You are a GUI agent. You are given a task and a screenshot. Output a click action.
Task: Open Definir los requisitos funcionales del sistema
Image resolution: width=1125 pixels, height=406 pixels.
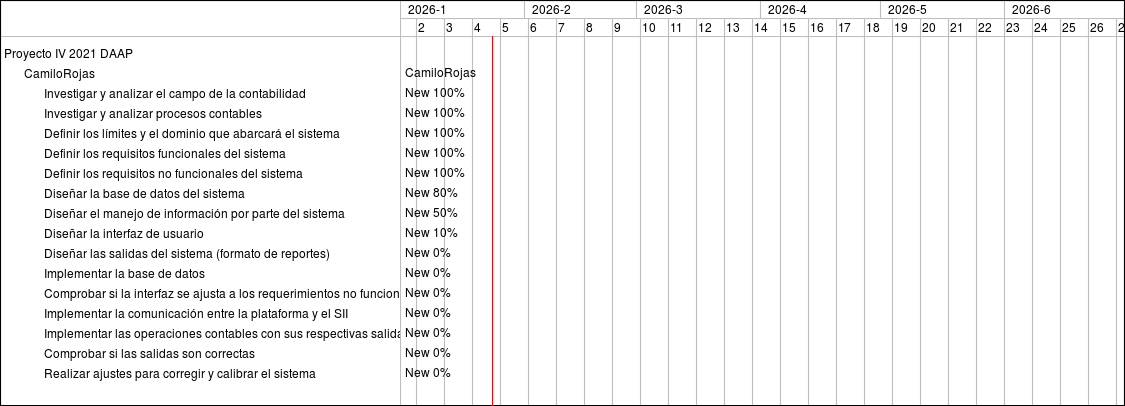pos(165,153)
